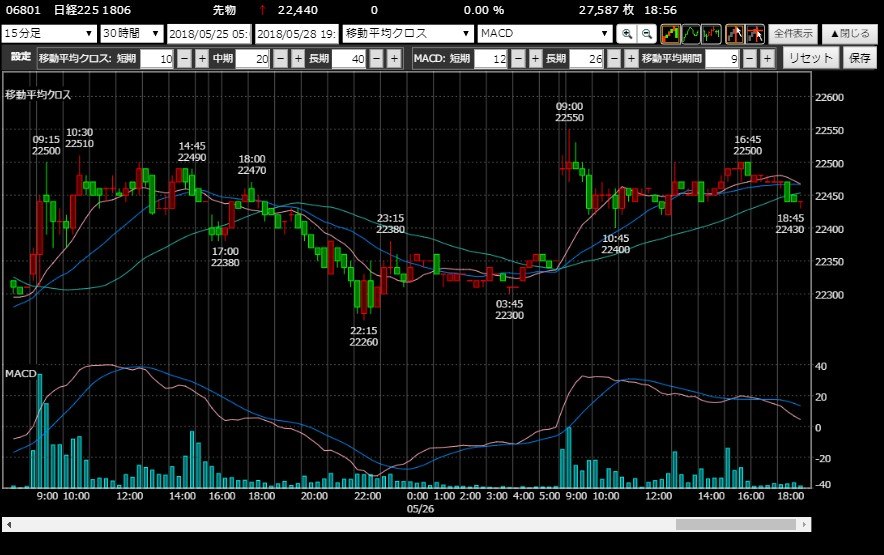
Task: Save settings with 保存 button
Action: 860,58
